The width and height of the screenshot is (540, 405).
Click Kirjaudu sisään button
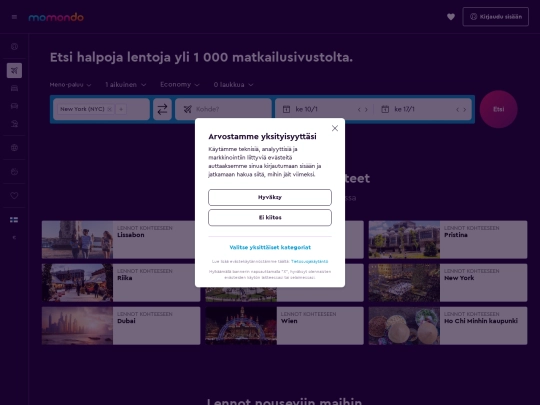click(x=496, y=17)
